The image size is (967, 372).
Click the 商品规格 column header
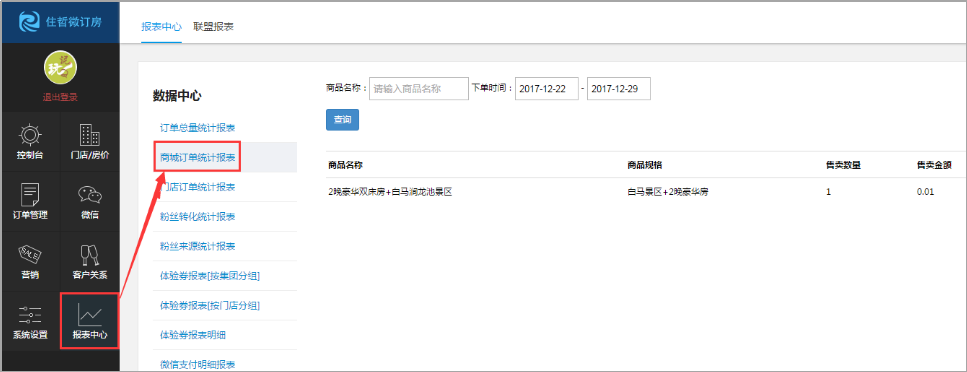click(x=644, y=165)
